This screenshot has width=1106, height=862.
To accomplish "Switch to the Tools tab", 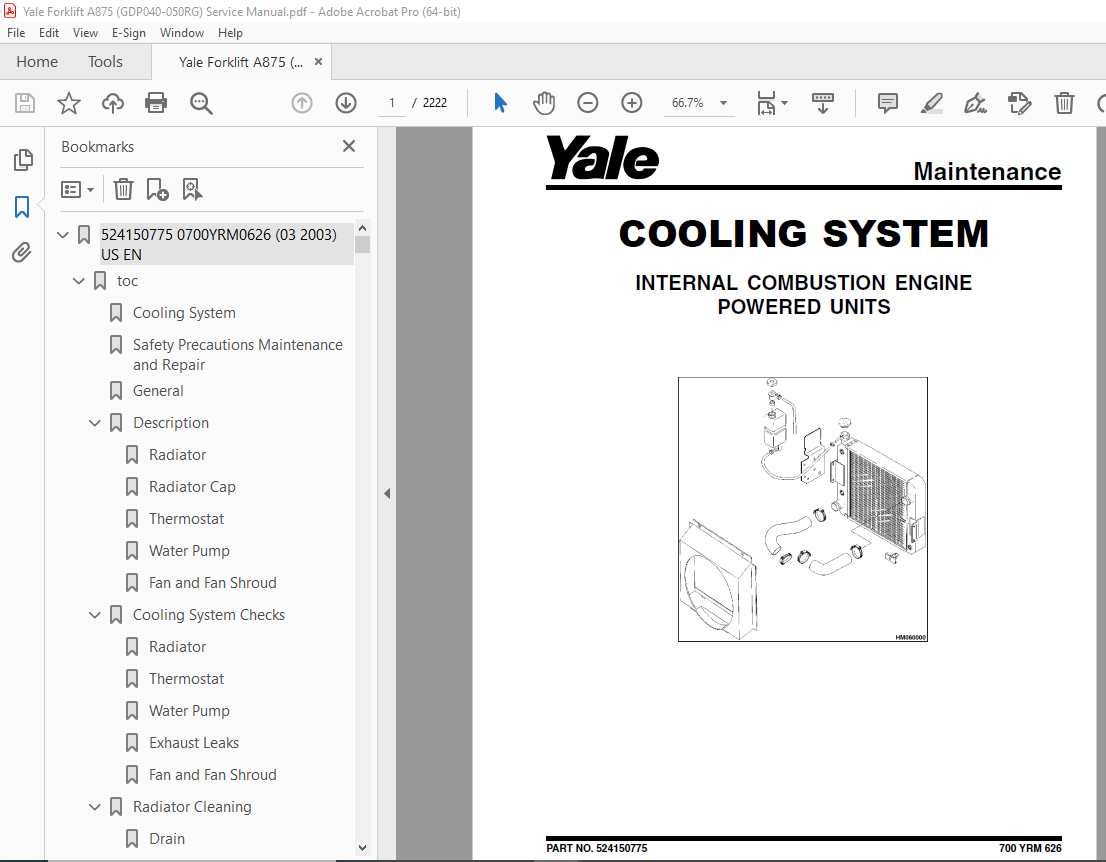I will coord(105,62).
